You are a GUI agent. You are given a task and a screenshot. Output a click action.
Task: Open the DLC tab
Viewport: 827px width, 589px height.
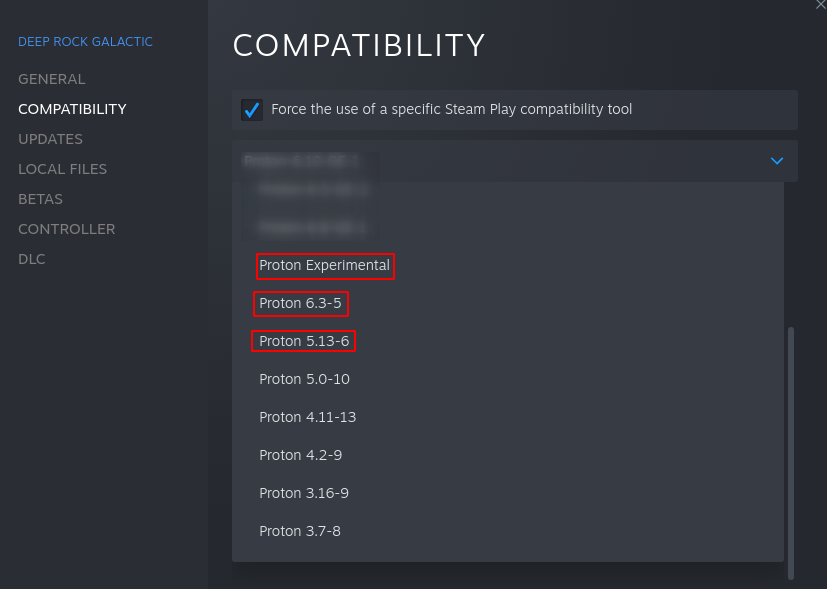31,259
